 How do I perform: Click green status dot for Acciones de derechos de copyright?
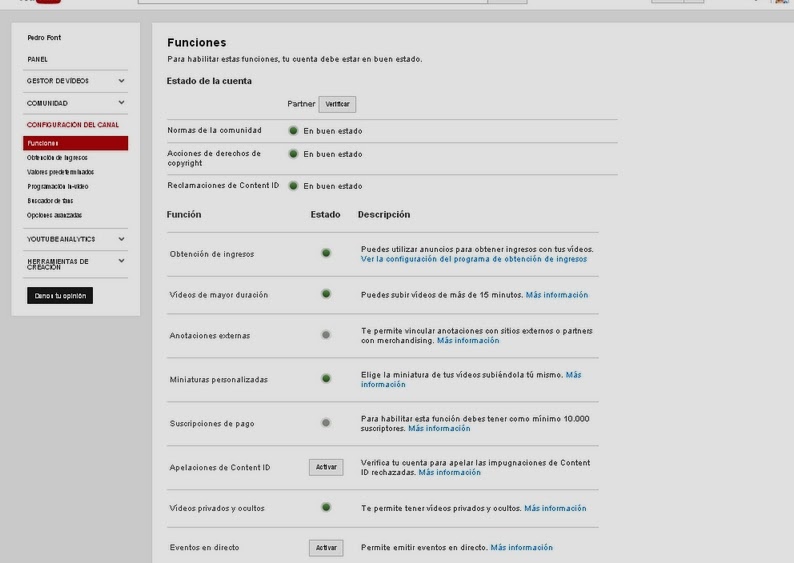pyautogui.click(x=293, y=154)
